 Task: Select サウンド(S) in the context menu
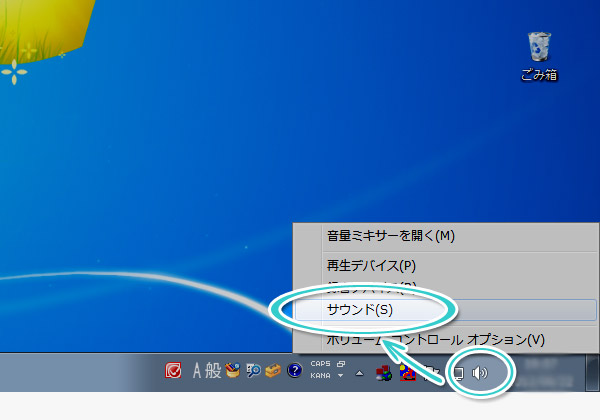[x=445, y=310]
